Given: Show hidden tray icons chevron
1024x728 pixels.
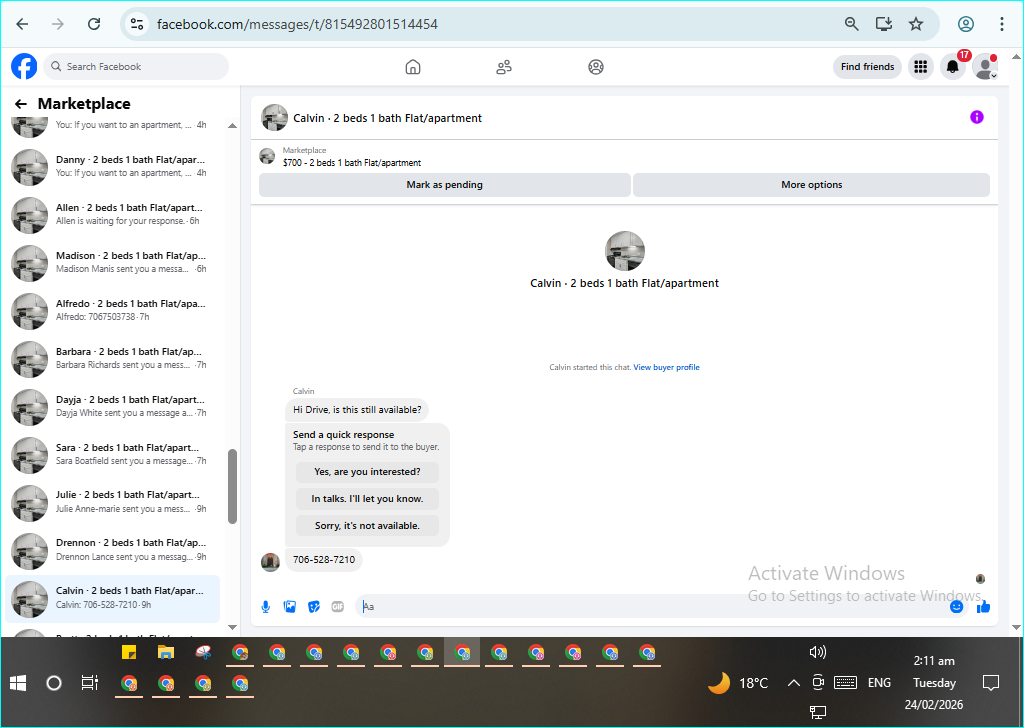Looking at the screenshot, I should tap(793, 683).
